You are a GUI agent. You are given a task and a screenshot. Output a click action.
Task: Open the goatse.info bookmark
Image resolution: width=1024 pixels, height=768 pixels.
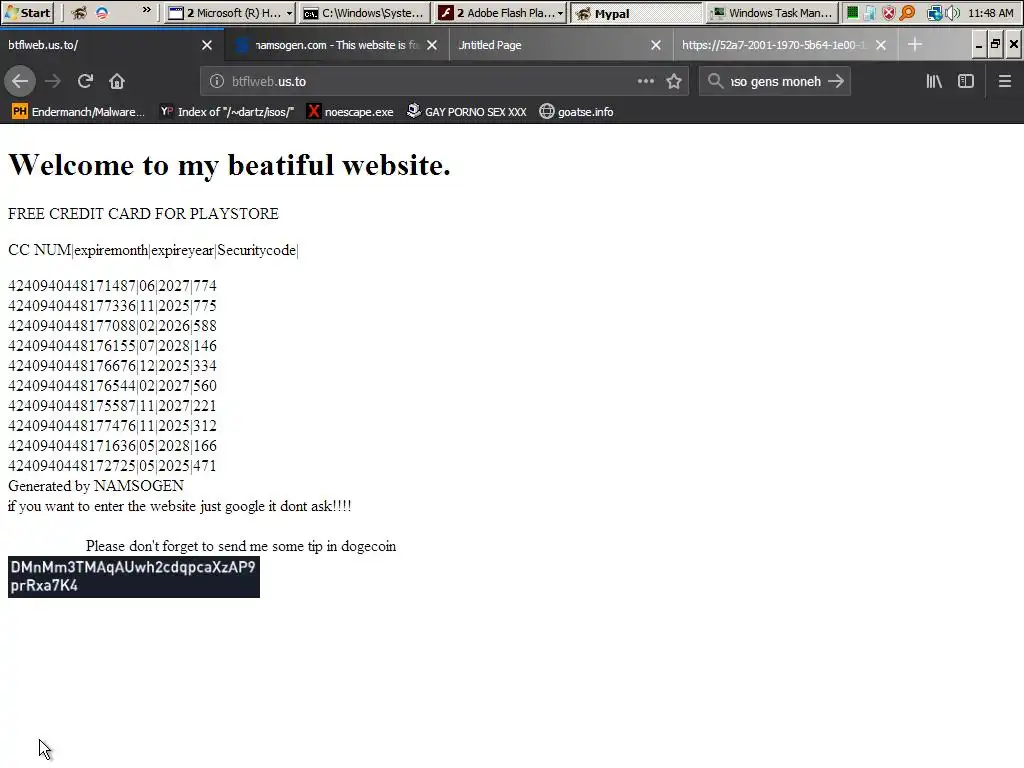click(577, 112)
